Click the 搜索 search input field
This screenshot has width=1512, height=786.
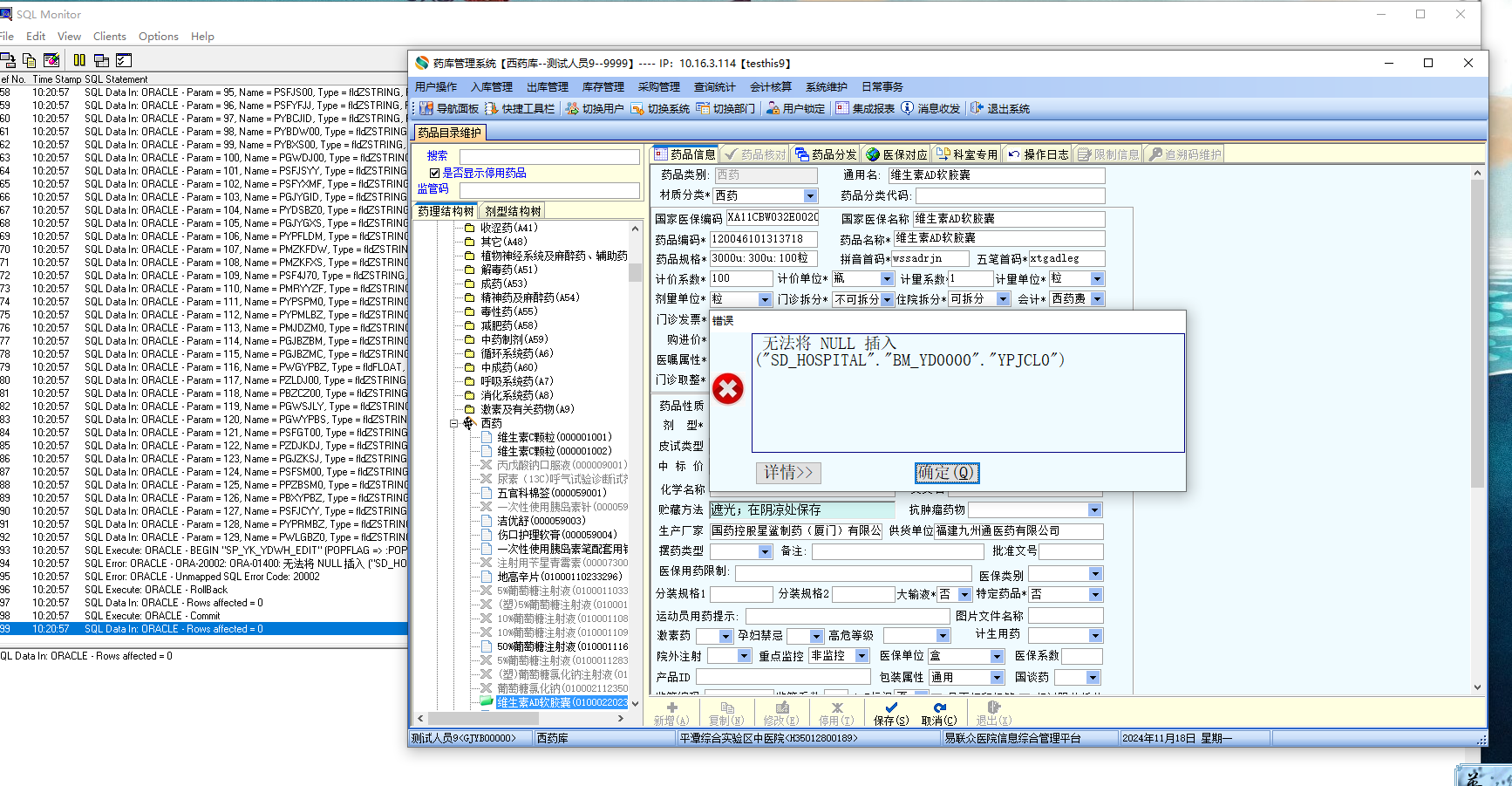point(549,156)
